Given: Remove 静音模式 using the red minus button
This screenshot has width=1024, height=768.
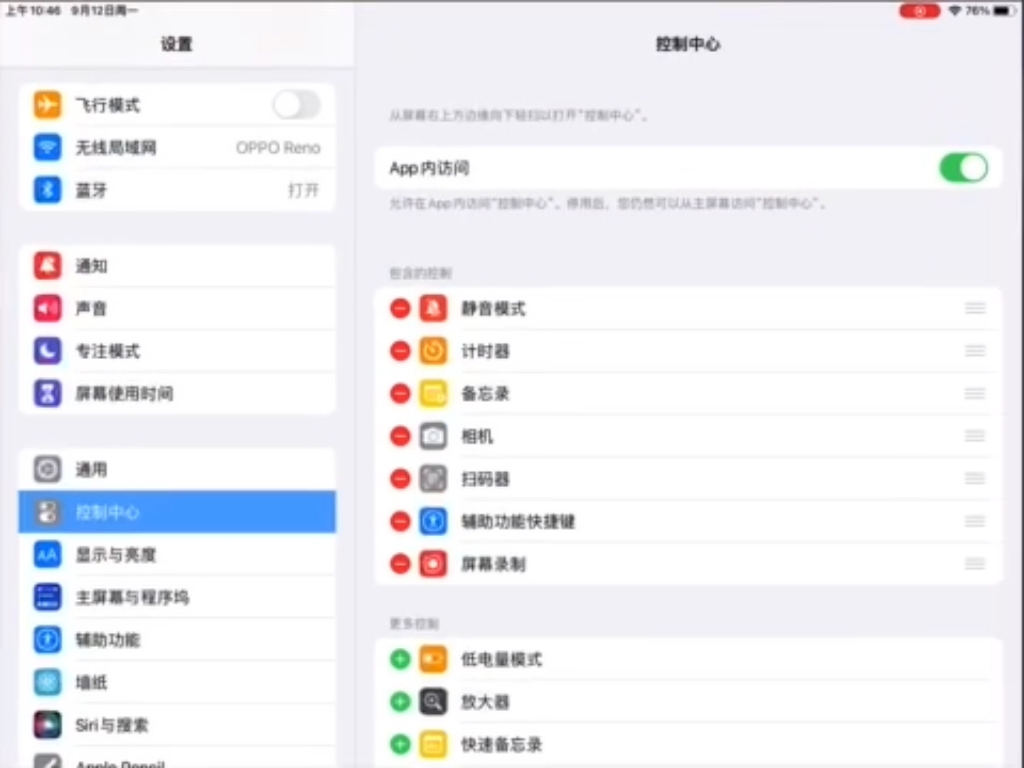Looking at the screenshot, I should [399, 308].
